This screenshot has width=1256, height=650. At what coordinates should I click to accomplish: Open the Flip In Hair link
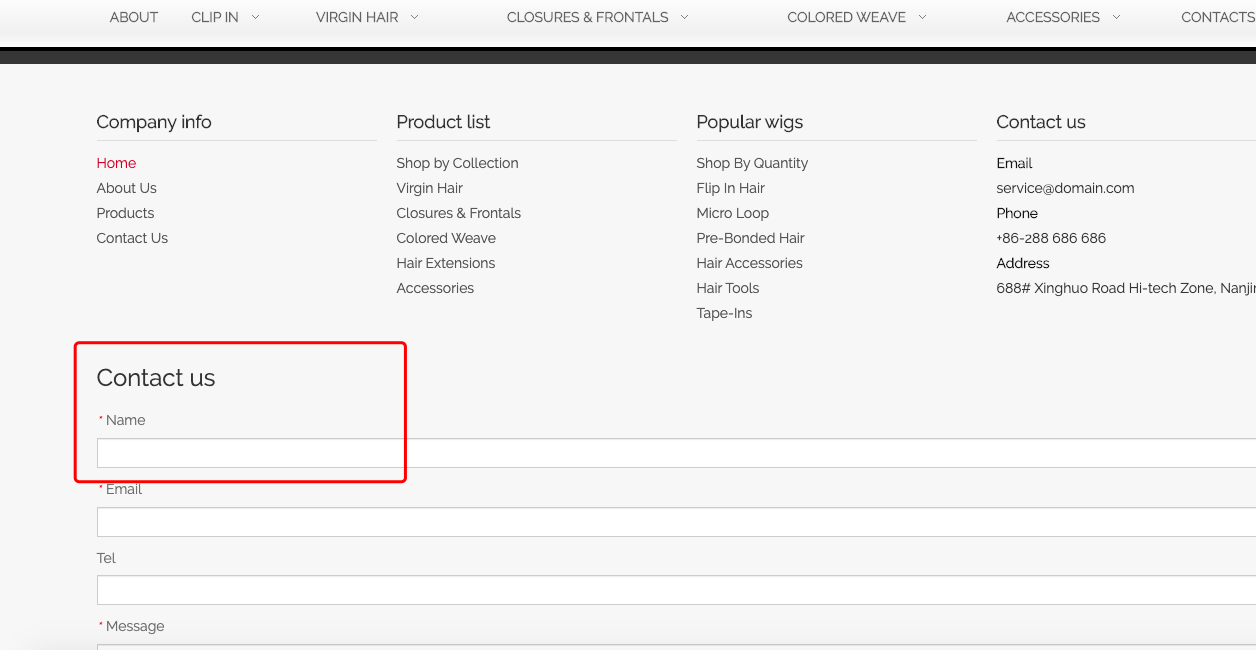[730, 188]
